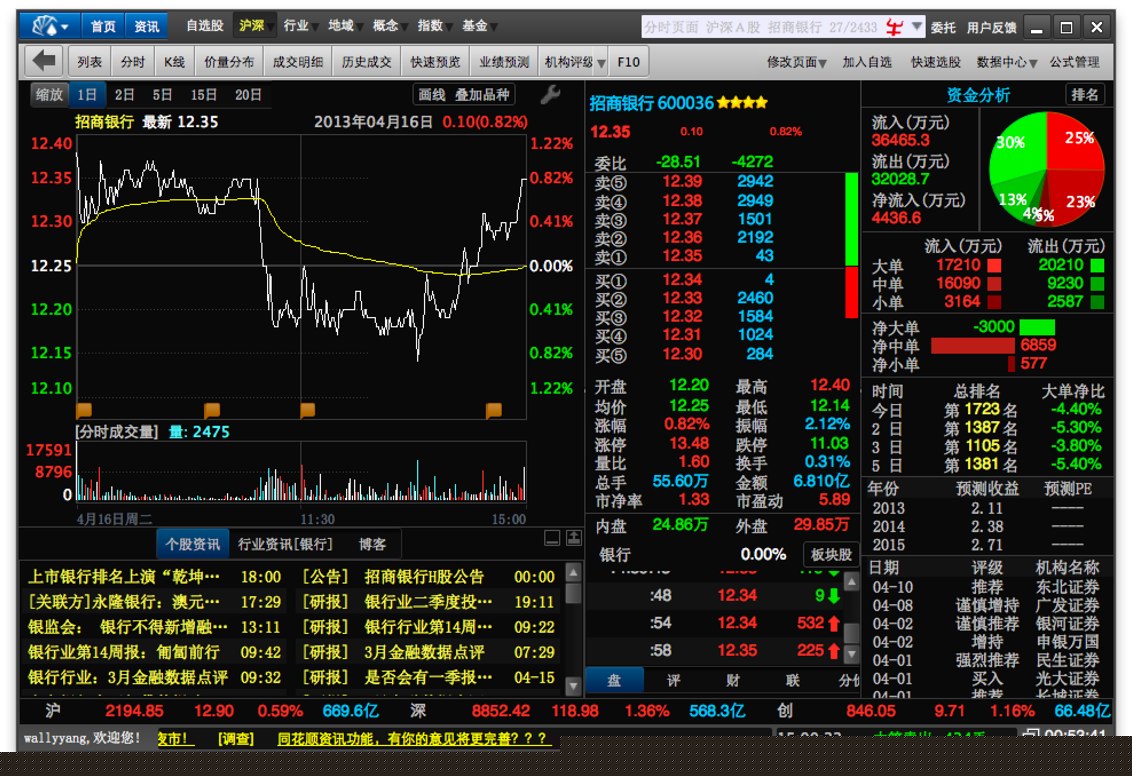The image size is (1132, 776).
Task: Open the wrench chart settings icon
Action: pyautogui.click(x=550, y=95)
